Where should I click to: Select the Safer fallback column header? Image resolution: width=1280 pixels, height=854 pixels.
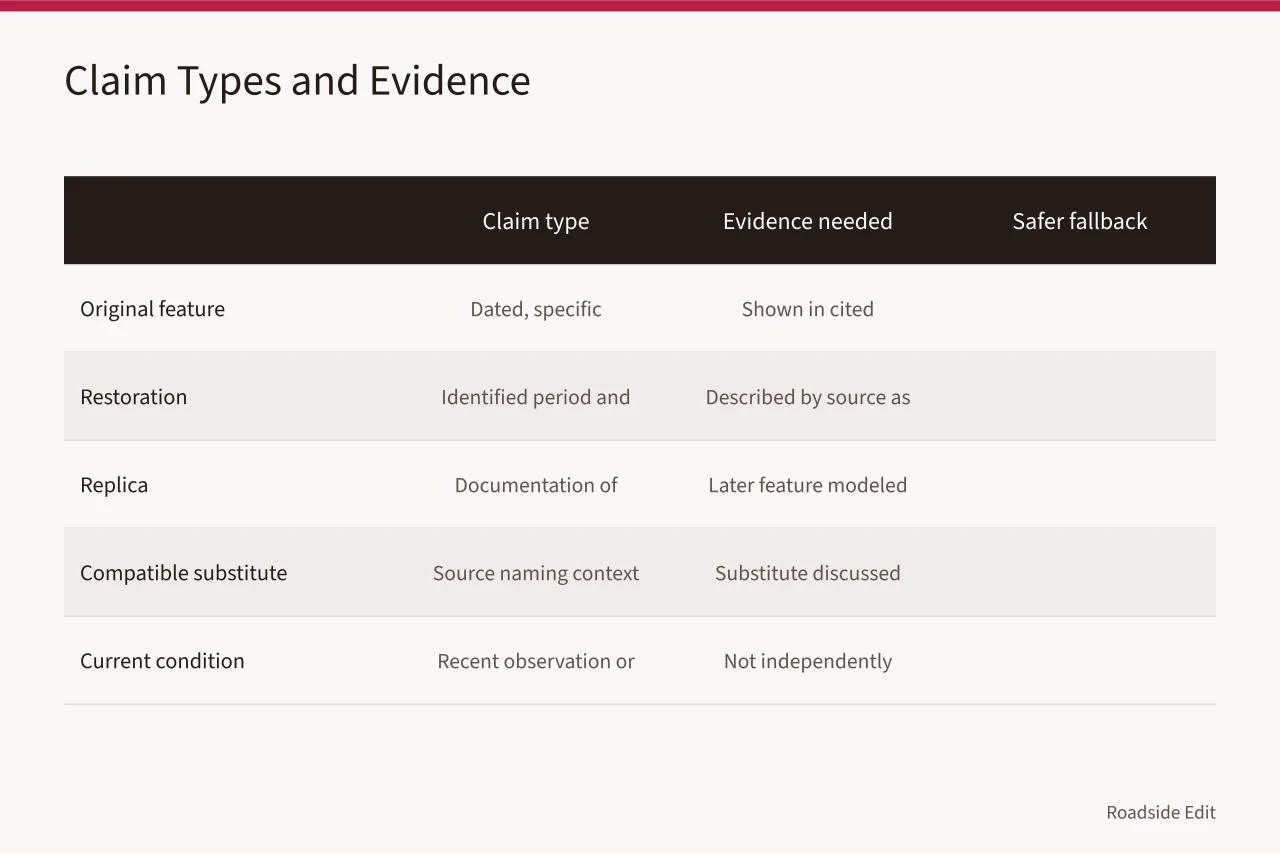(x=1080, y=221)
